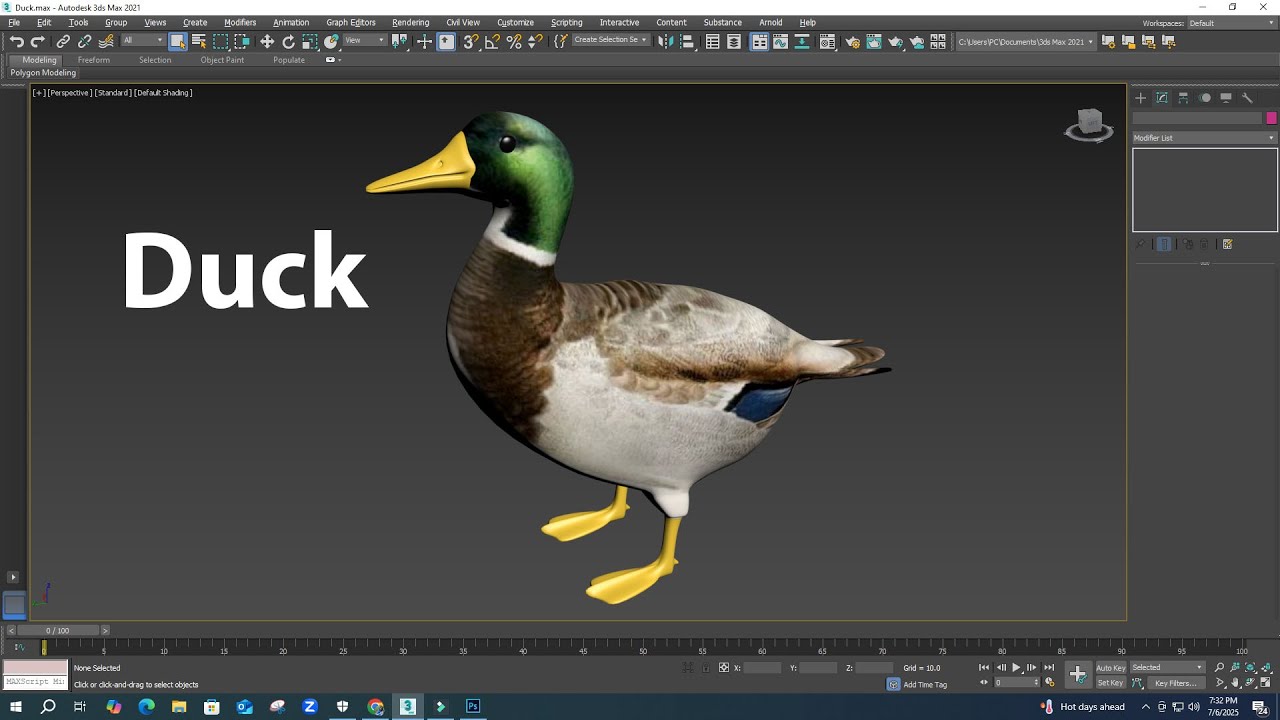Screen dimensions: 1280x720
Task: Open the project path dropdown
Action: click(1025, 41)
